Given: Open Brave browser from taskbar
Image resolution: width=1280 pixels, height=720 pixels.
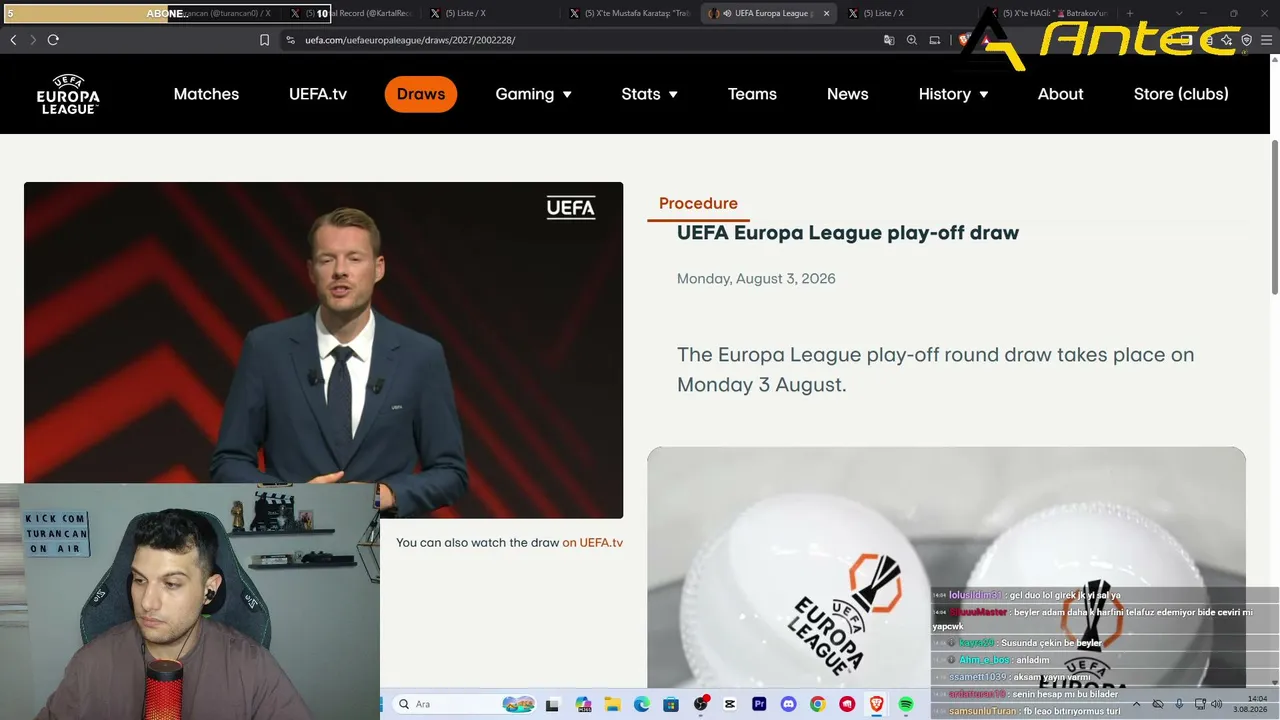Looking at the screenshot, I should 877,704.
